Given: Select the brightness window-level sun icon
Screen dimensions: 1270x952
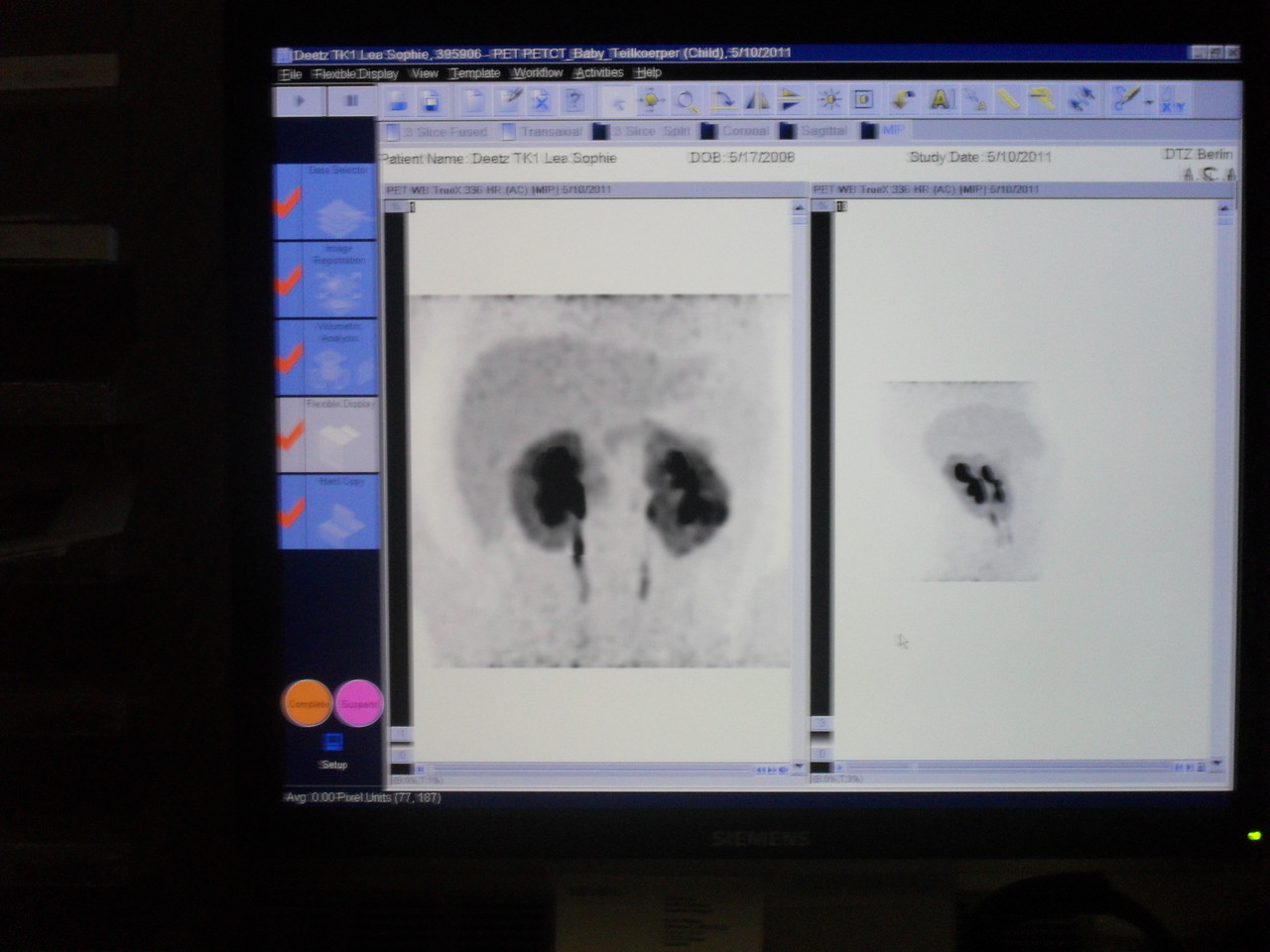Looking at the screenshot, I should pyautogui.click(x=829, y=100).
